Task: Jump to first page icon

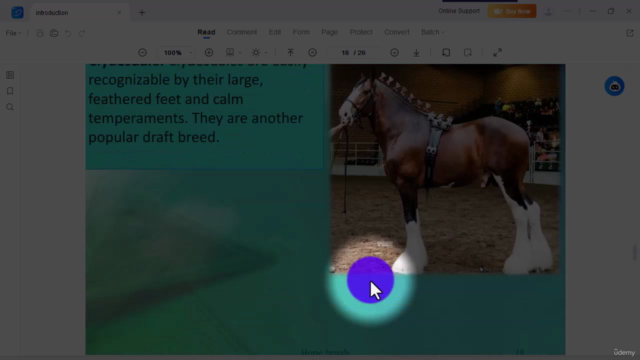Action: click(290, 53)
